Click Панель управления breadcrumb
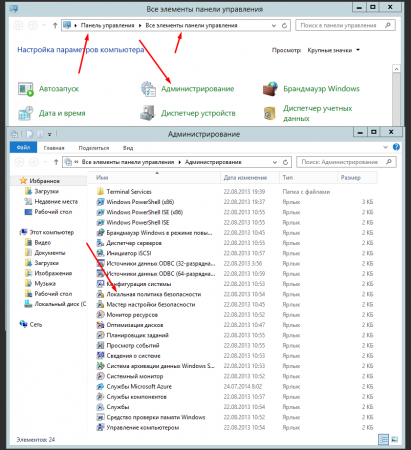This screenshot has width=411, height=450. pos(107,25)
